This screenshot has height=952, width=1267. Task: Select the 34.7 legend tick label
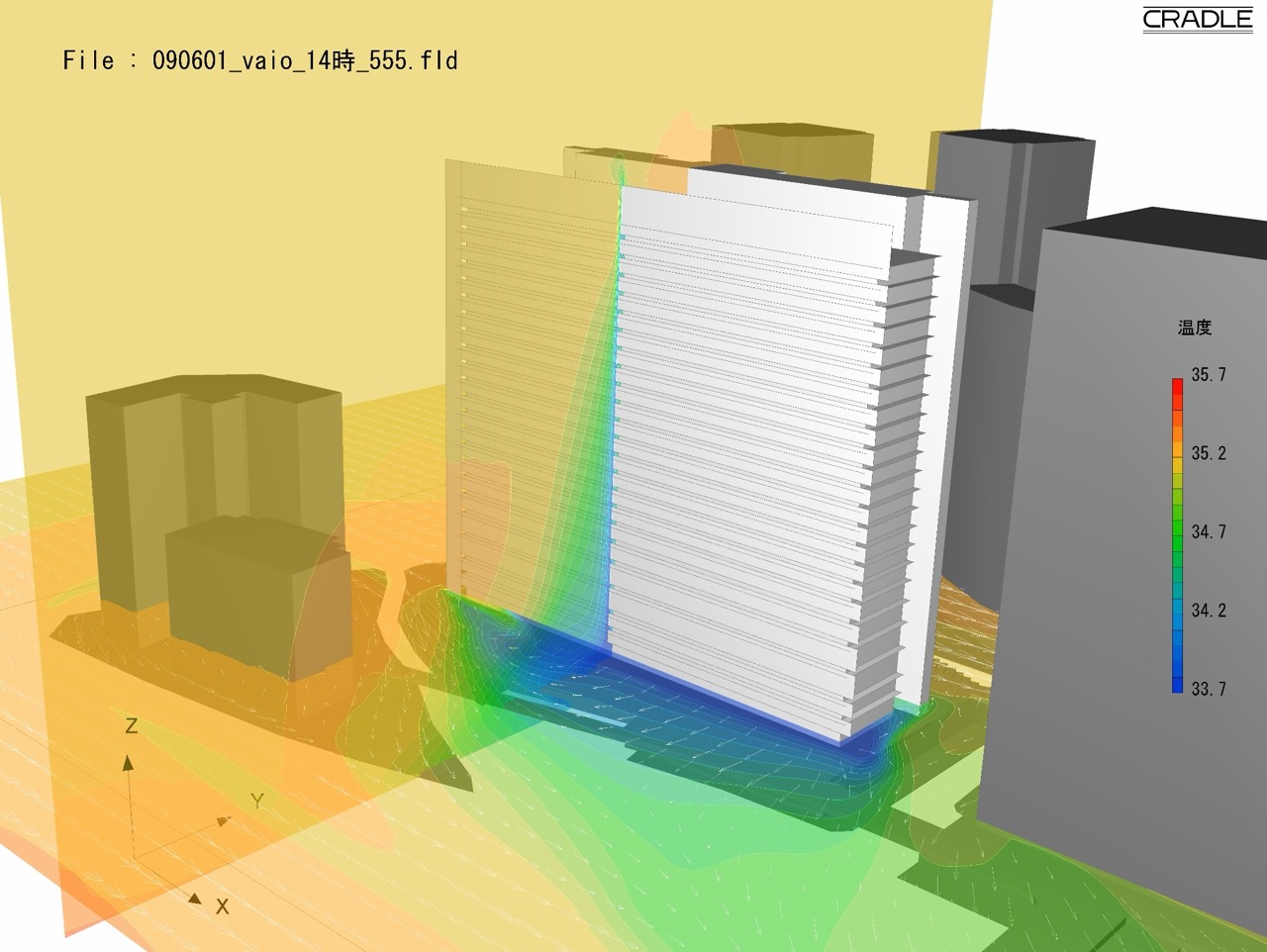tap(1208, 532)
